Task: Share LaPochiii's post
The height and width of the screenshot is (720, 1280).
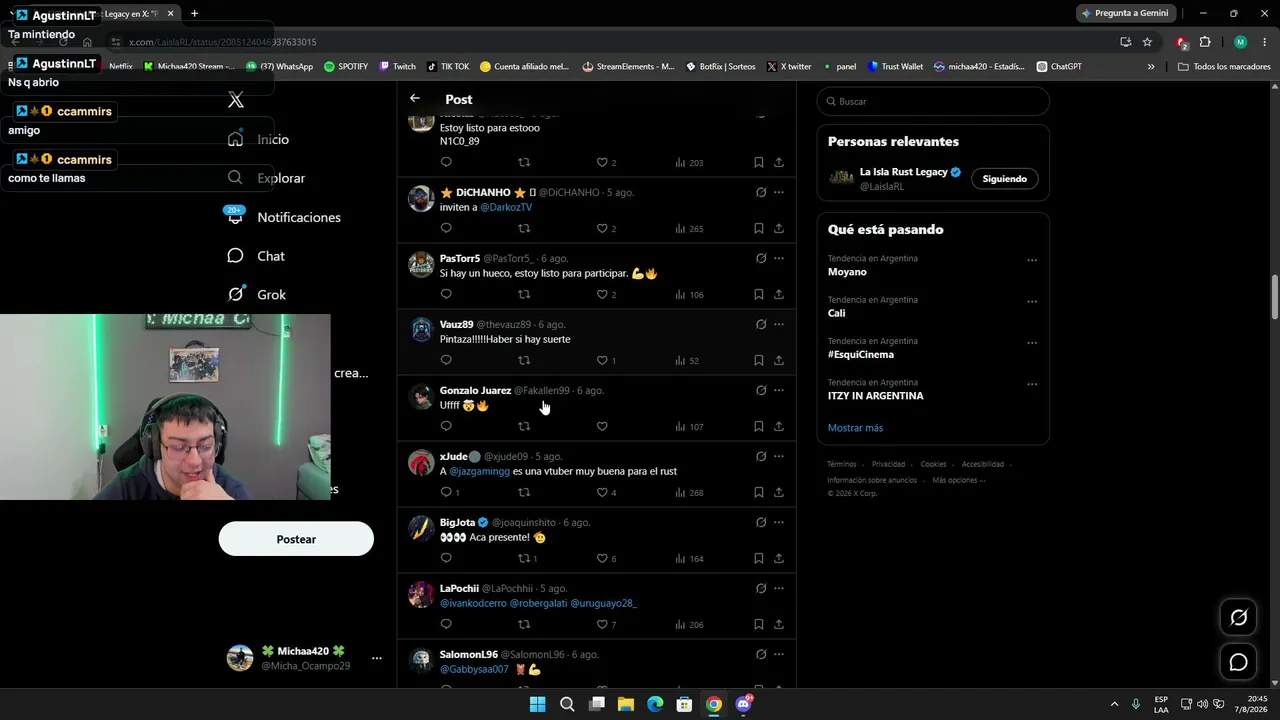Action: 779,624
